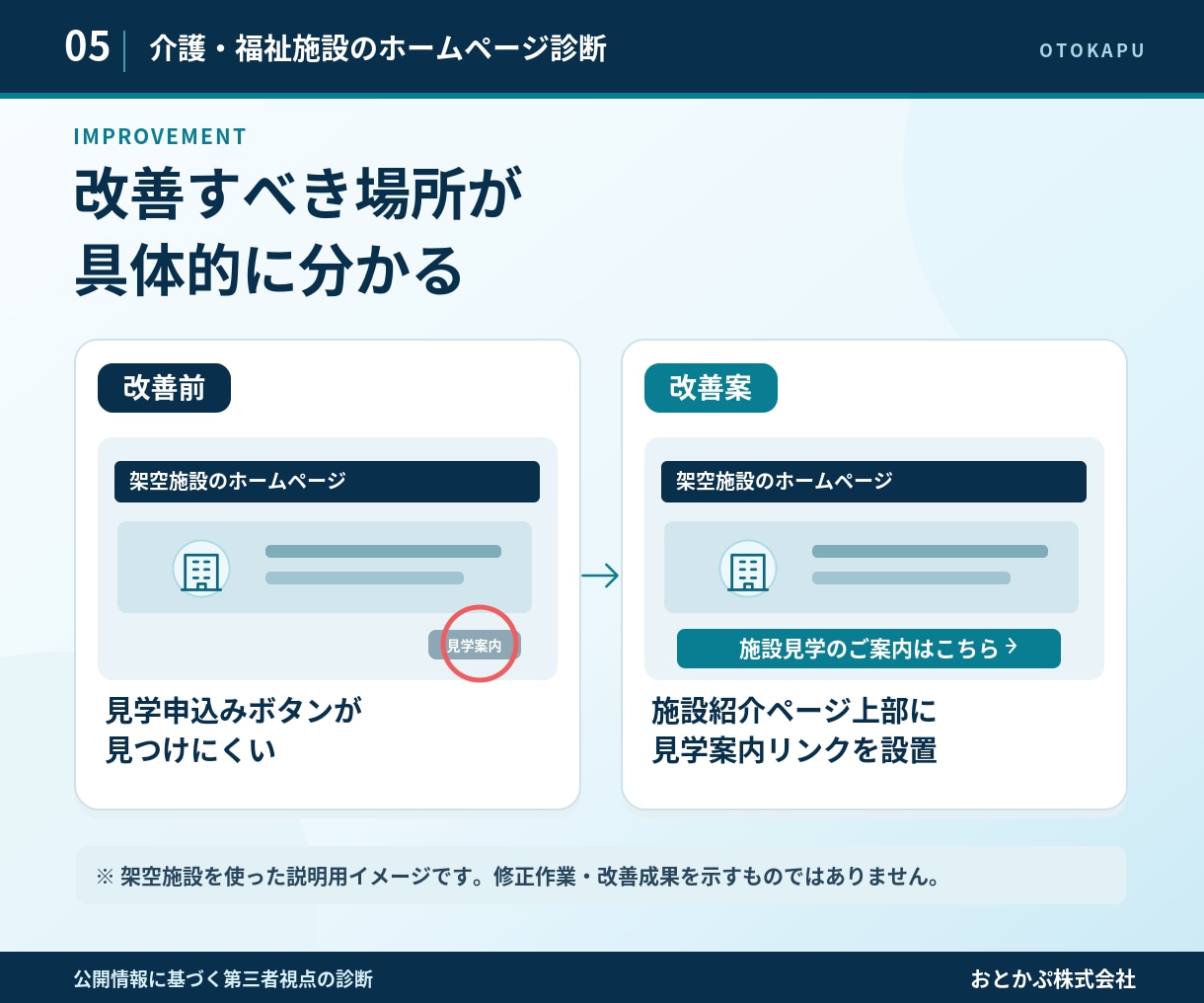
Task: Click the title text 具体的に分かる
Action: pos(269,270)
